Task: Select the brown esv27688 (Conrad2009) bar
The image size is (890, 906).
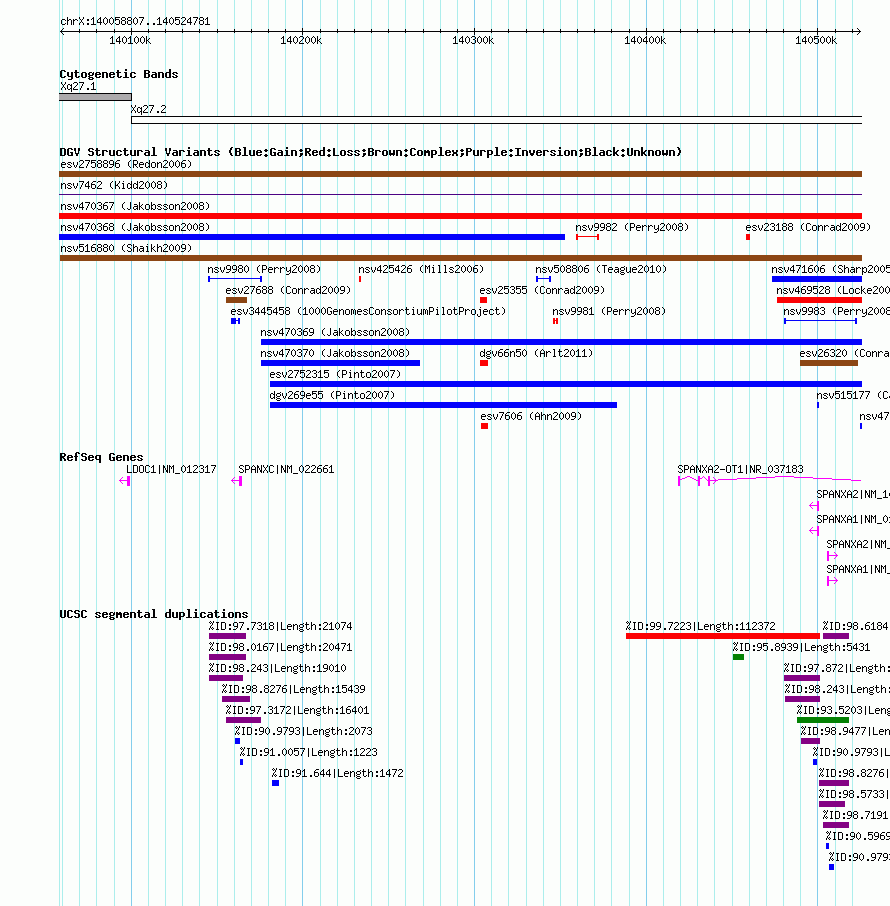Action: 236,300
